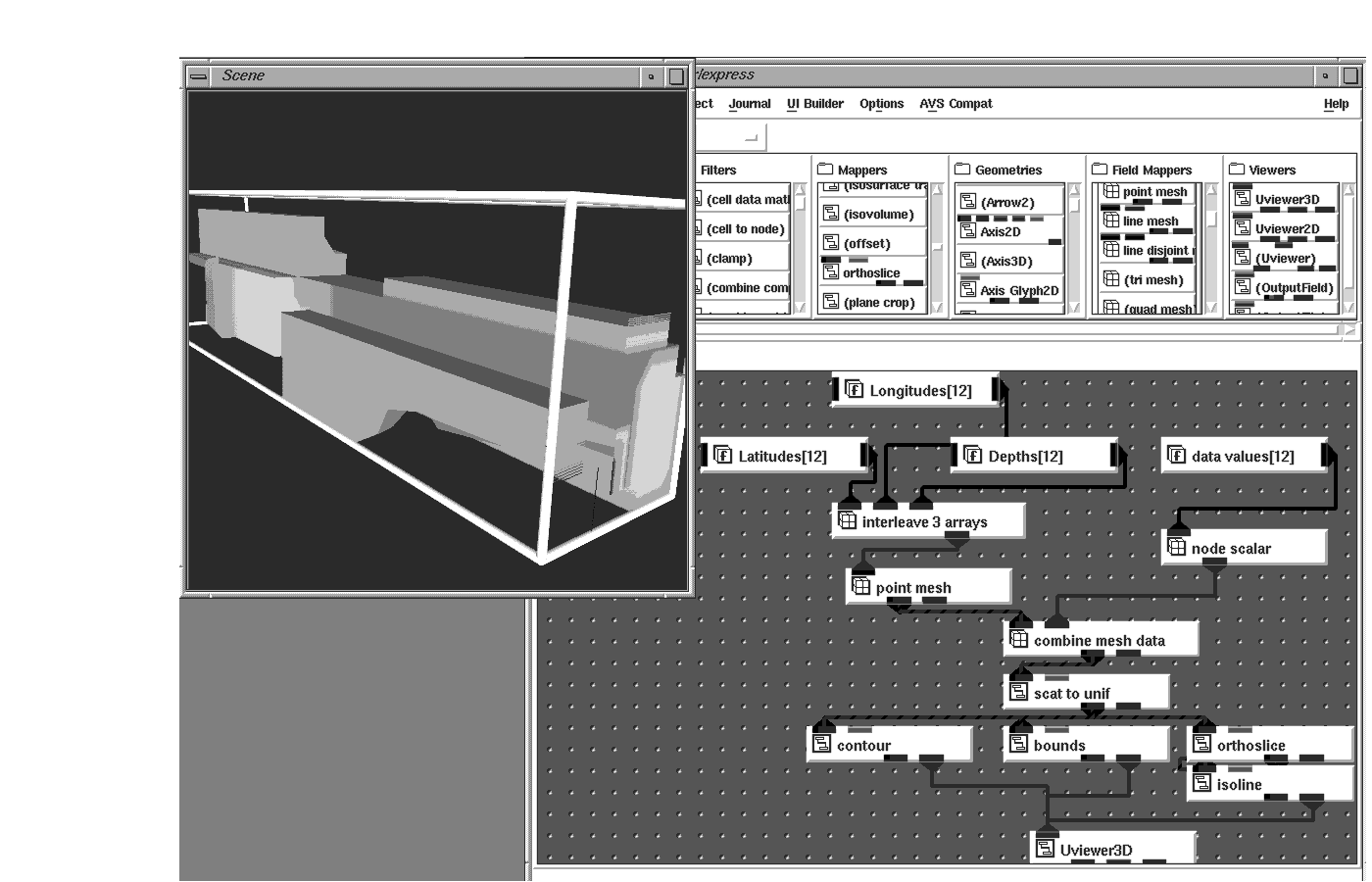Screen dimensions: 1372x882
Task: Click the horizontal scrollbar below the libraries
Action: click(1019, 330)
